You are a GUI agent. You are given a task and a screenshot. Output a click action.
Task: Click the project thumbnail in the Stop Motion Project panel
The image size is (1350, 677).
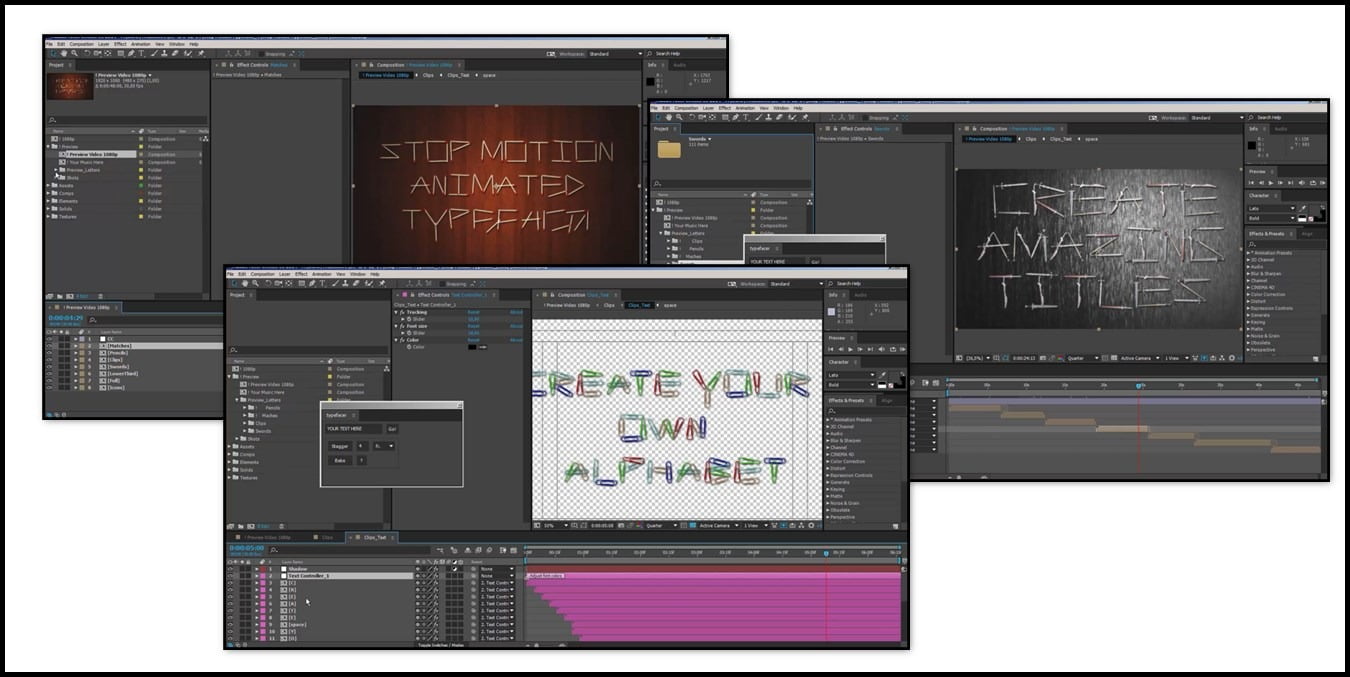click(x=69, y=85)
